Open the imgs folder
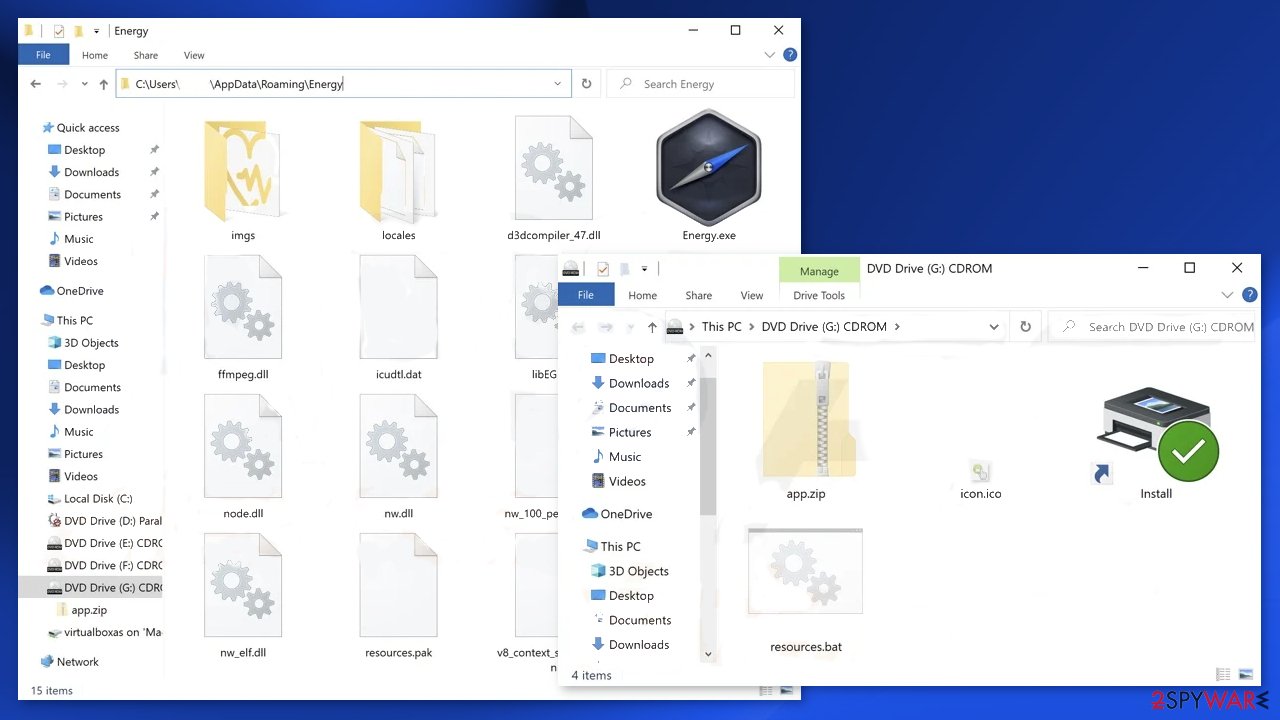The image size is (1280, 720). coord(242,170)
